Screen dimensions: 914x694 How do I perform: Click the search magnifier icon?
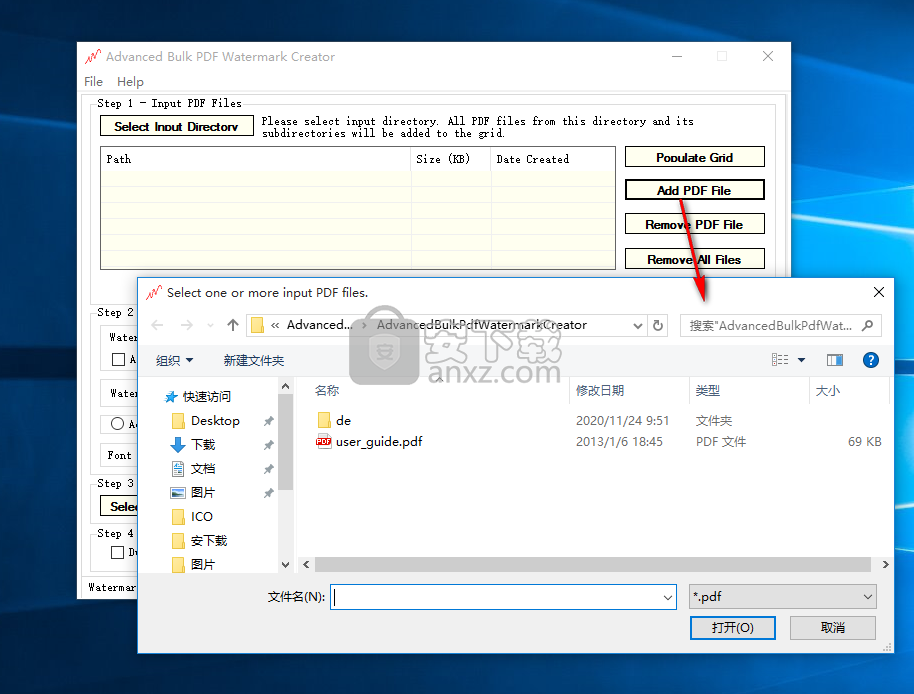(867, 325)
